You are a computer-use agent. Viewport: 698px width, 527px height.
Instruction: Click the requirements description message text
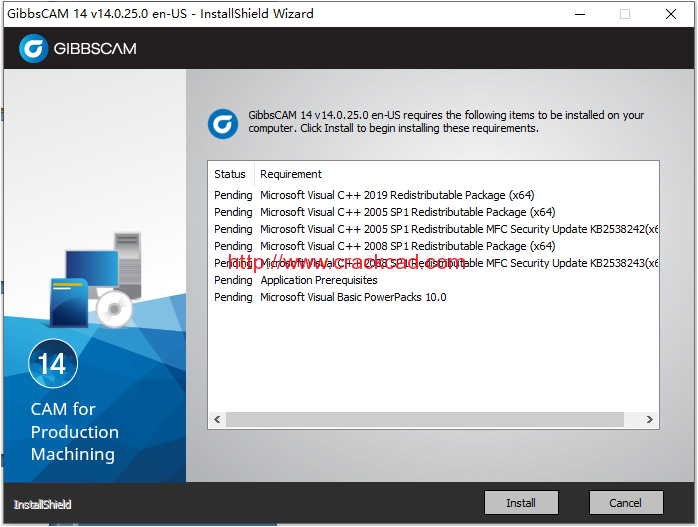click(446, 122)
